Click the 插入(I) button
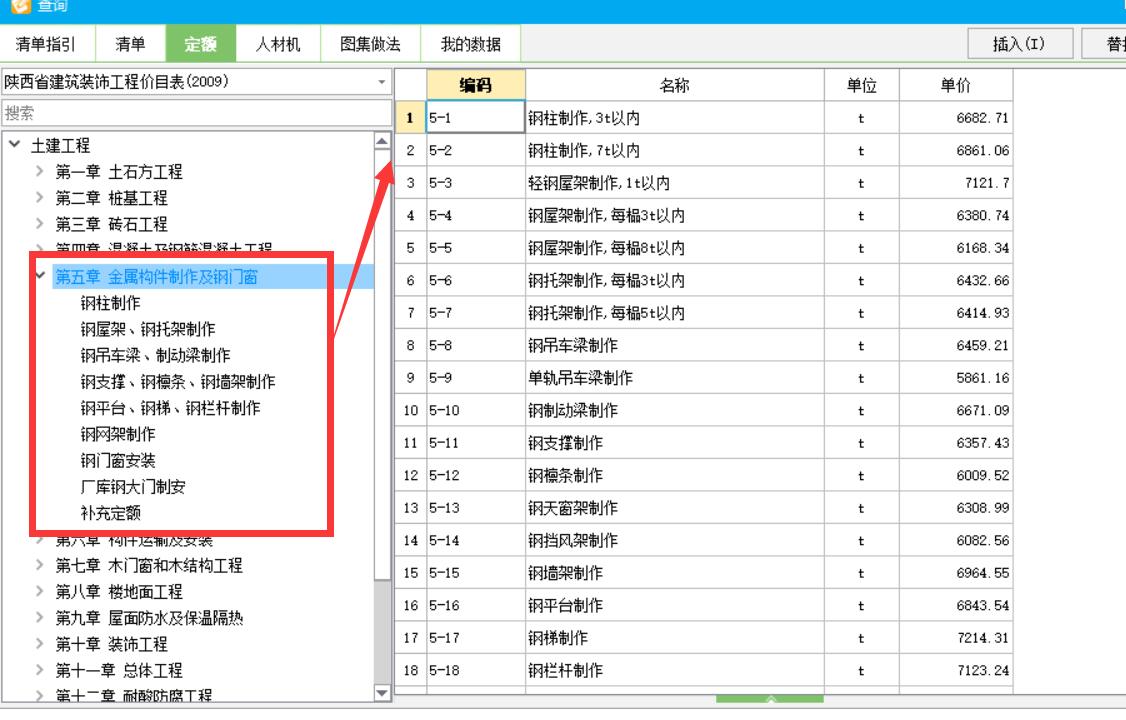 pos(1020,44)
